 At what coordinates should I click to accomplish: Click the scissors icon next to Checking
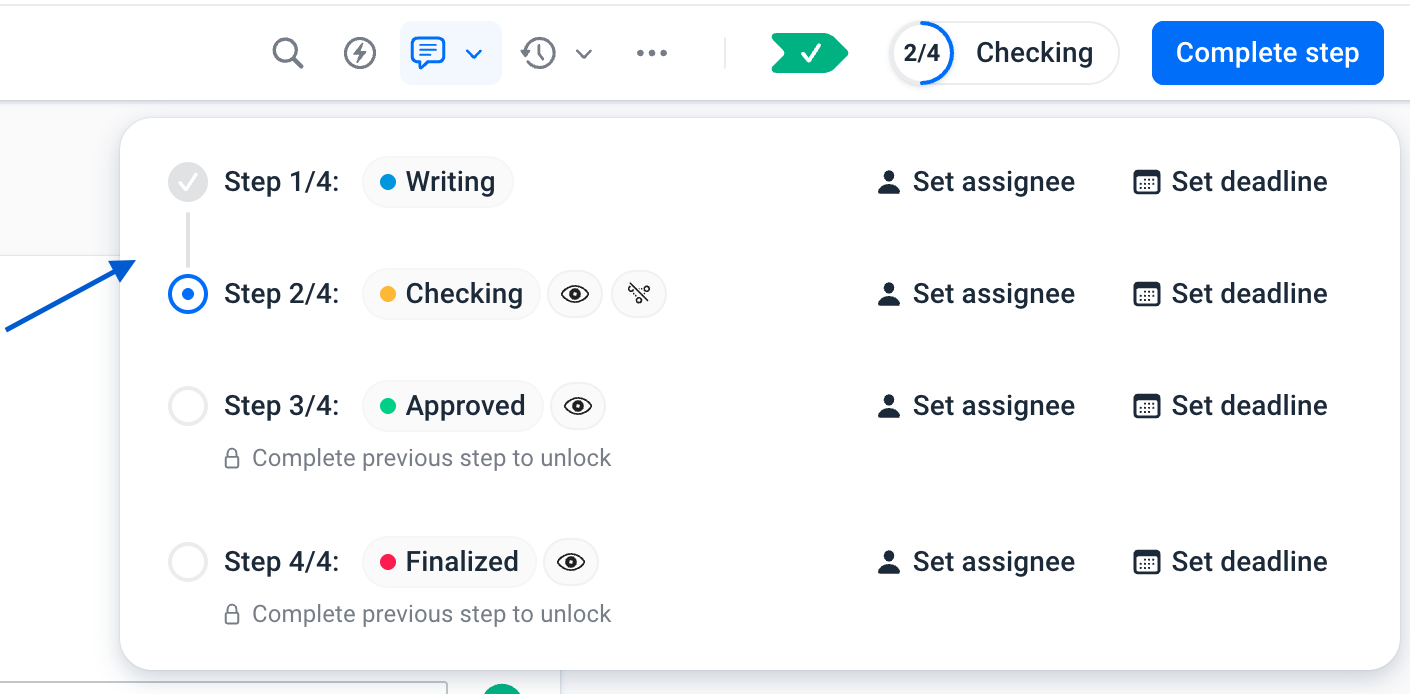pyautogui.click(x=639, y=294)
